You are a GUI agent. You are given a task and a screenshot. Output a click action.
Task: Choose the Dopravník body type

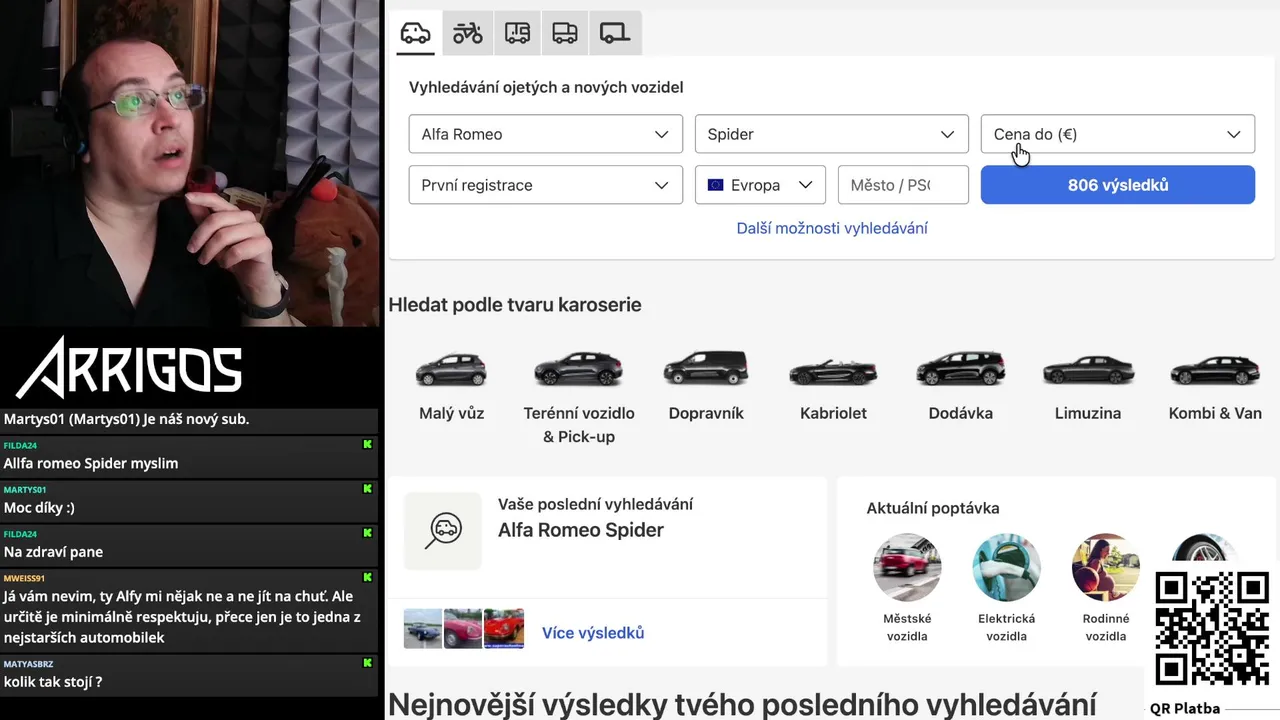tap(706, 385)
